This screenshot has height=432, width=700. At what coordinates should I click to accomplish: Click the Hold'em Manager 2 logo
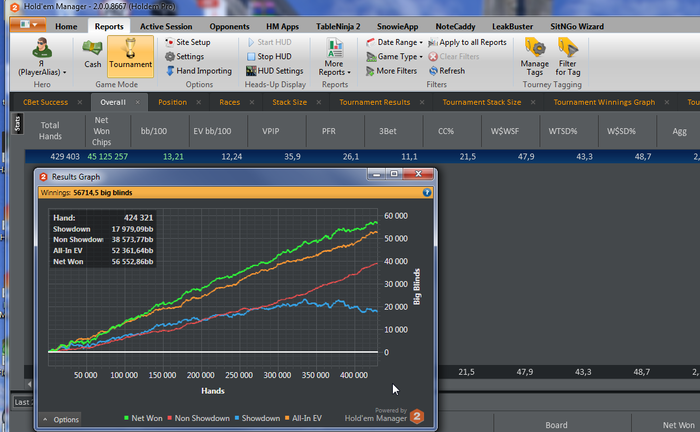pyautogui.click(x=417, y=416)
